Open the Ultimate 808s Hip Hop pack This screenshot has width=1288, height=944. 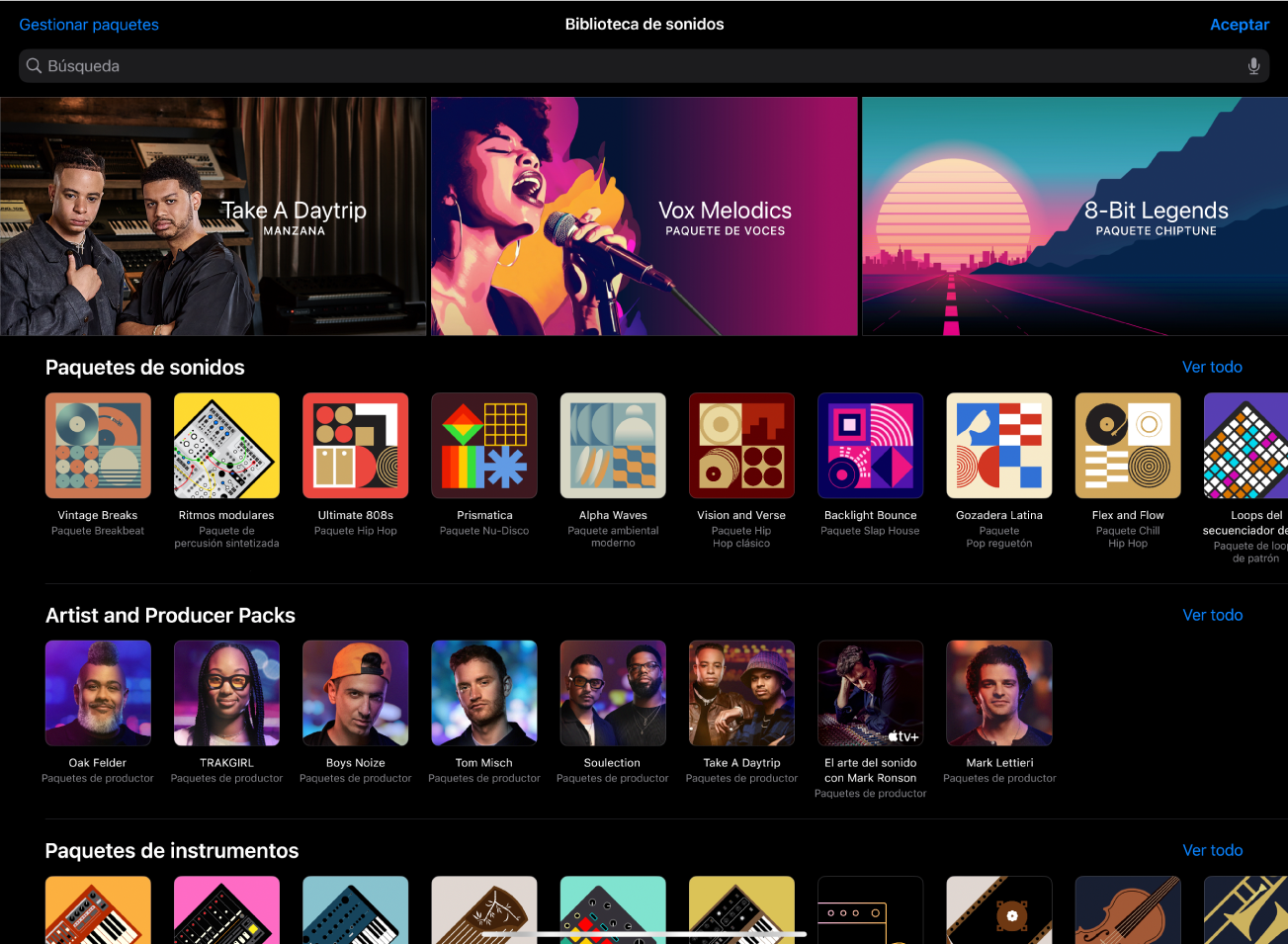[355, 445]
